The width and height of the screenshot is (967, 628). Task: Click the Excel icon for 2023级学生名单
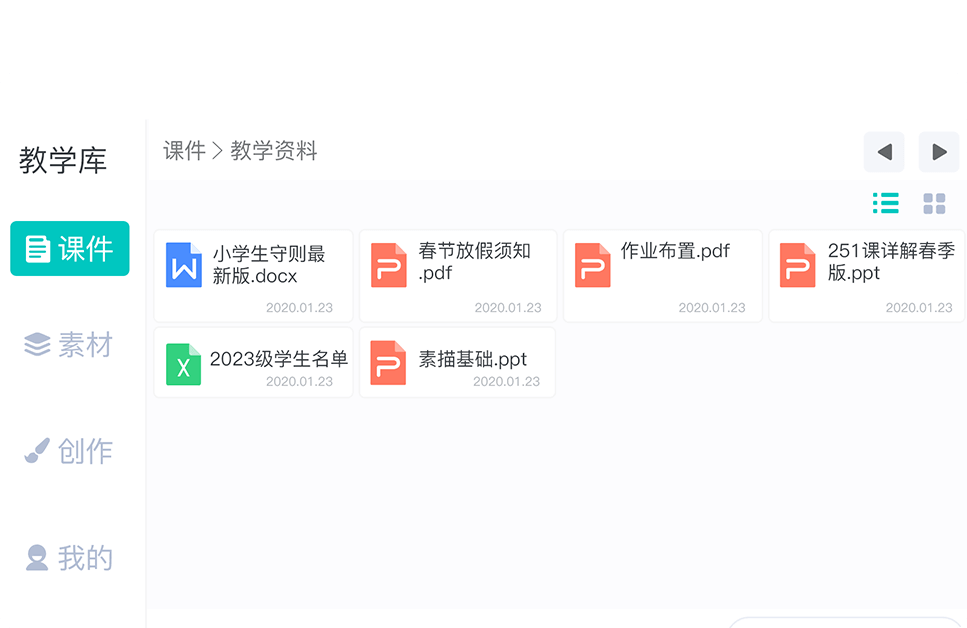pos(184,364)
